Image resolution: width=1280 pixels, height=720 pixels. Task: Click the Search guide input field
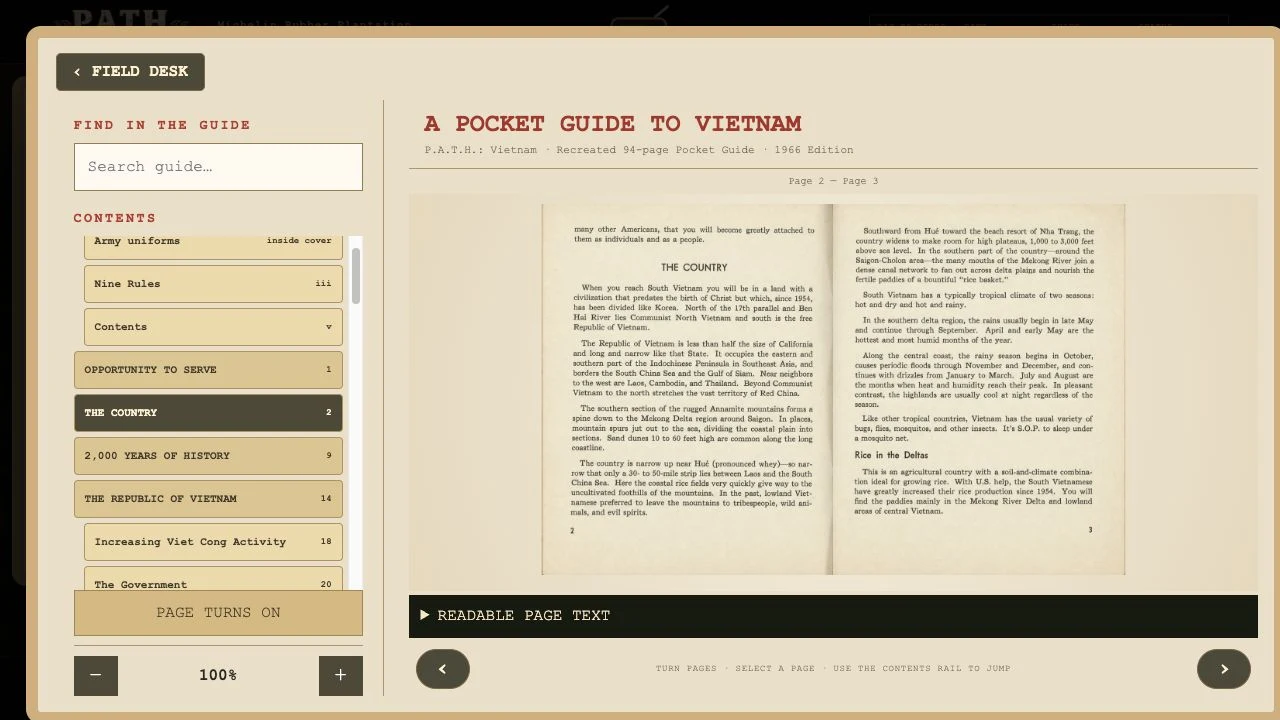(218, 167)
